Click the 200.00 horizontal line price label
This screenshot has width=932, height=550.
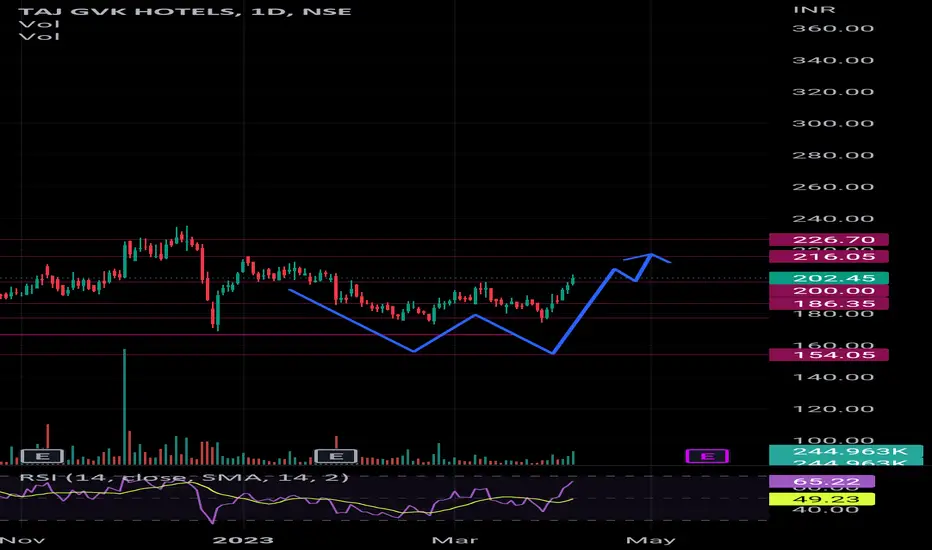point(829,291)
